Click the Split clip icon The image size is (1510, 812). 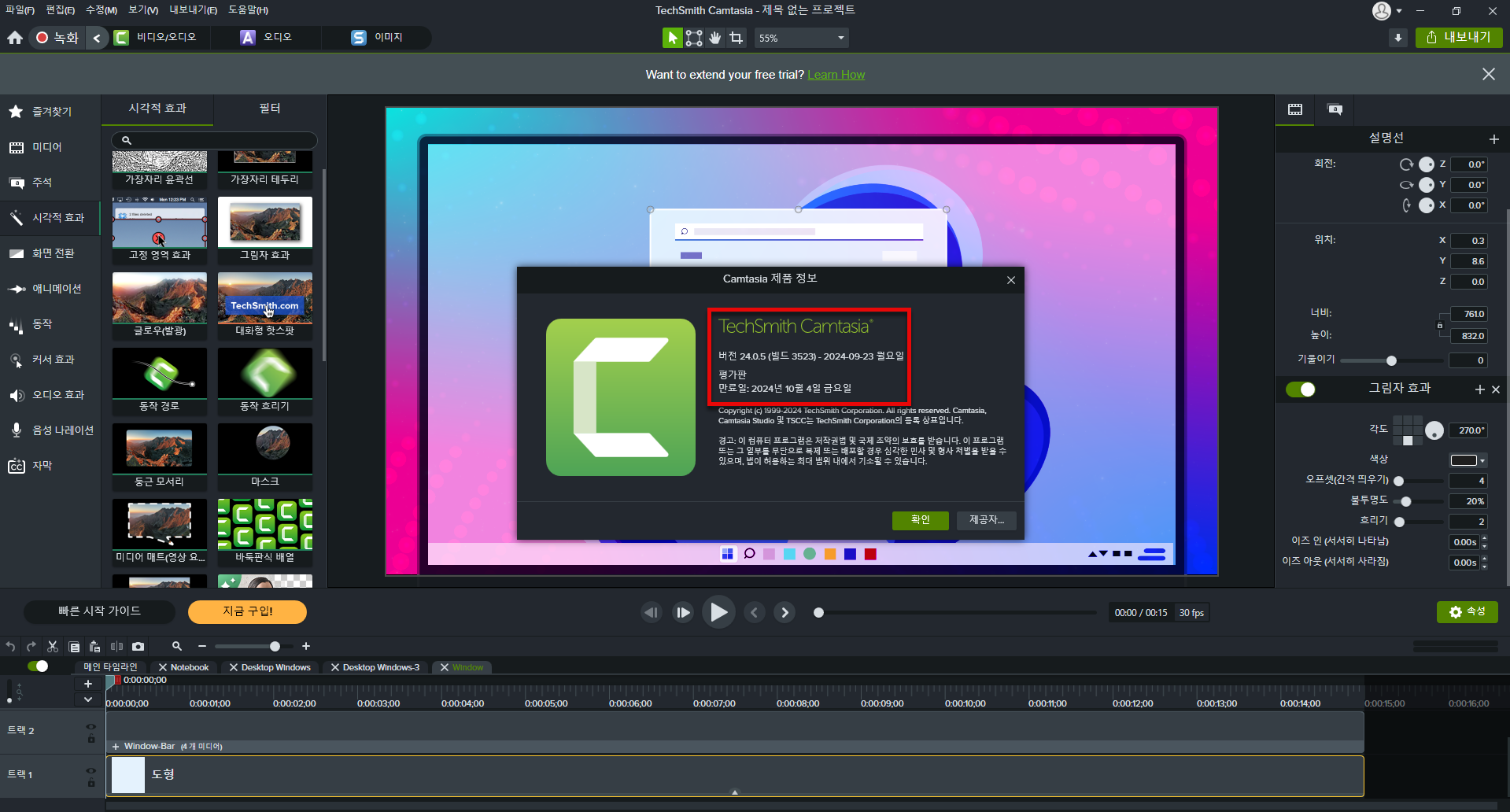pyautogui.click(x=116, y=646)
